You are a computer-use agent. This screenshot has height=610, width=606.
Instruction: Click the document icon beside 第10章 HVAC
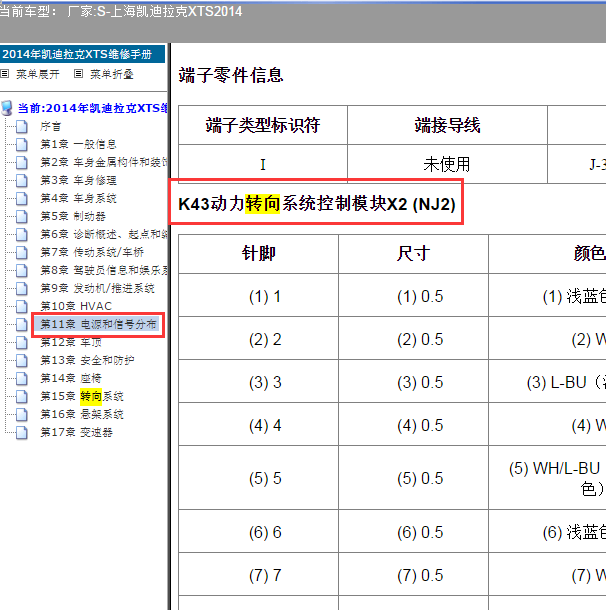22,306
